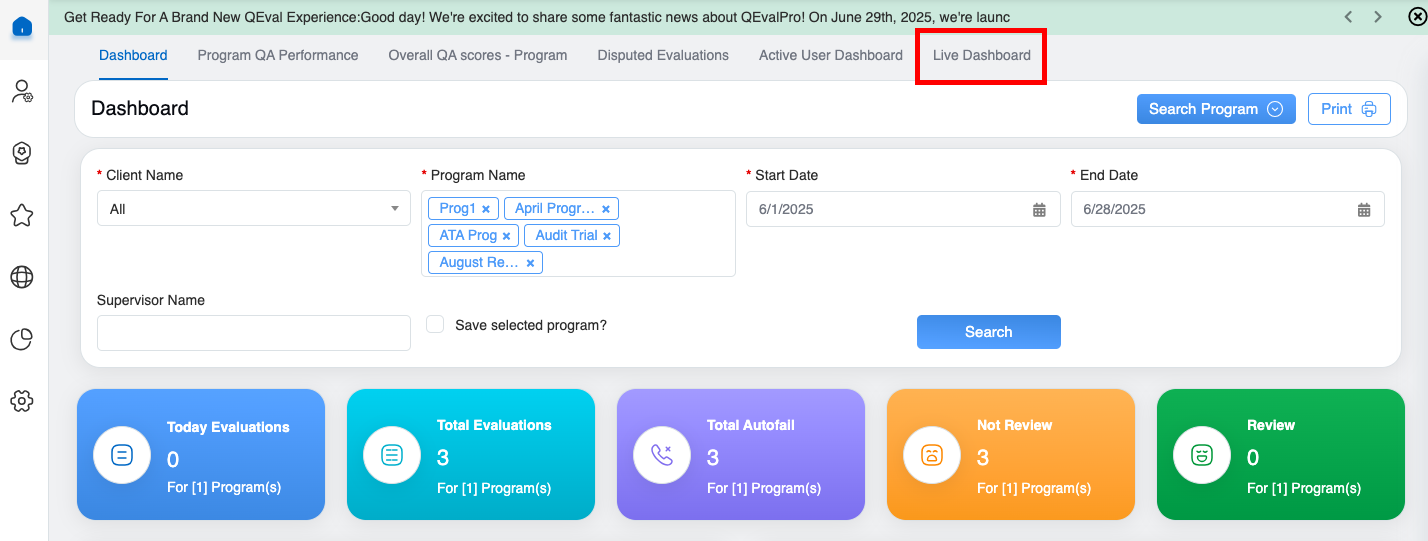Remove the Prog1 program tag

click(486, 209)
